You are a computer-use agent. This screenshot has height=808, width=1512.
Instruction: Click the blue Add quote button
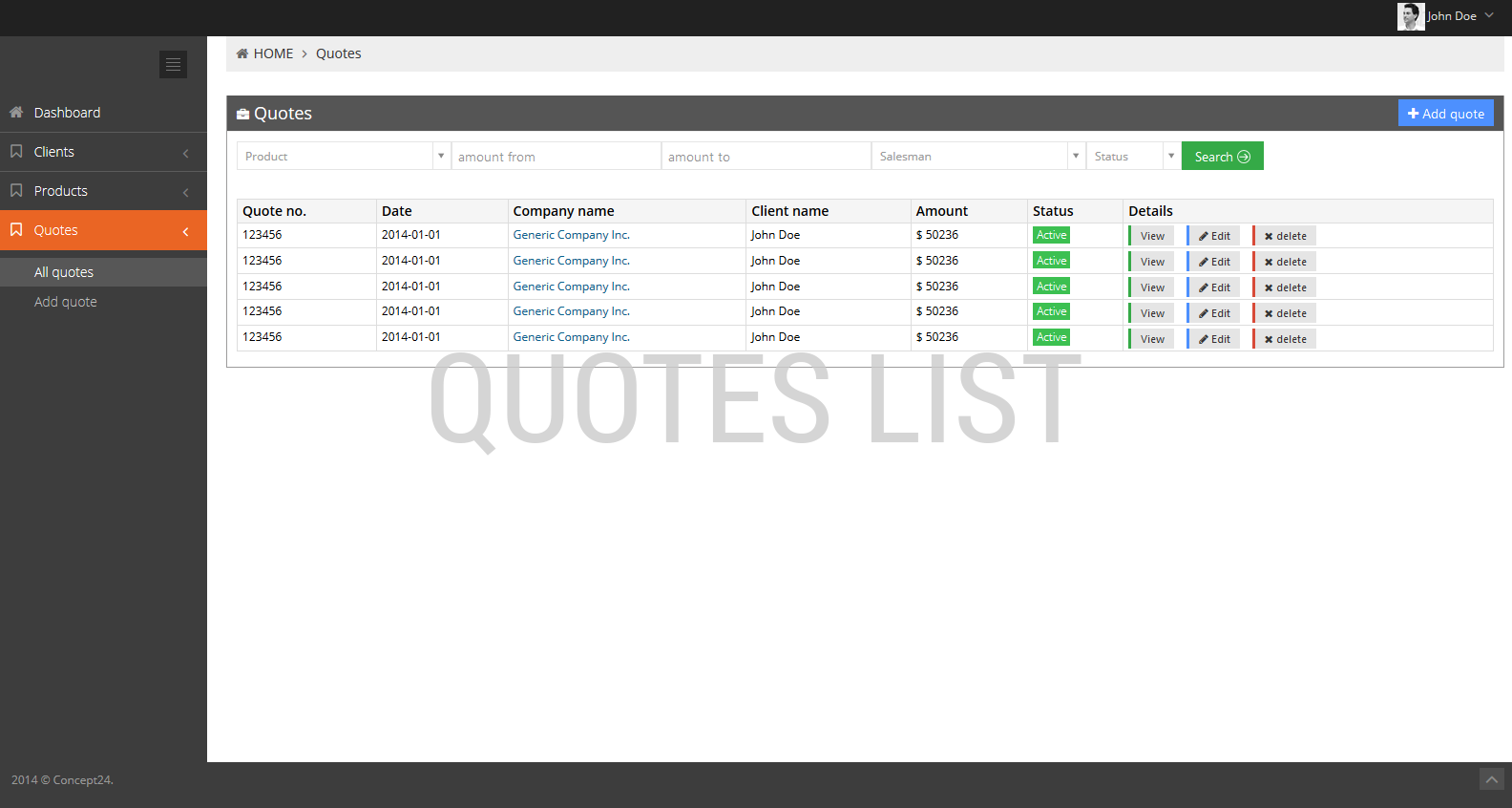[x=1445, y=114]
